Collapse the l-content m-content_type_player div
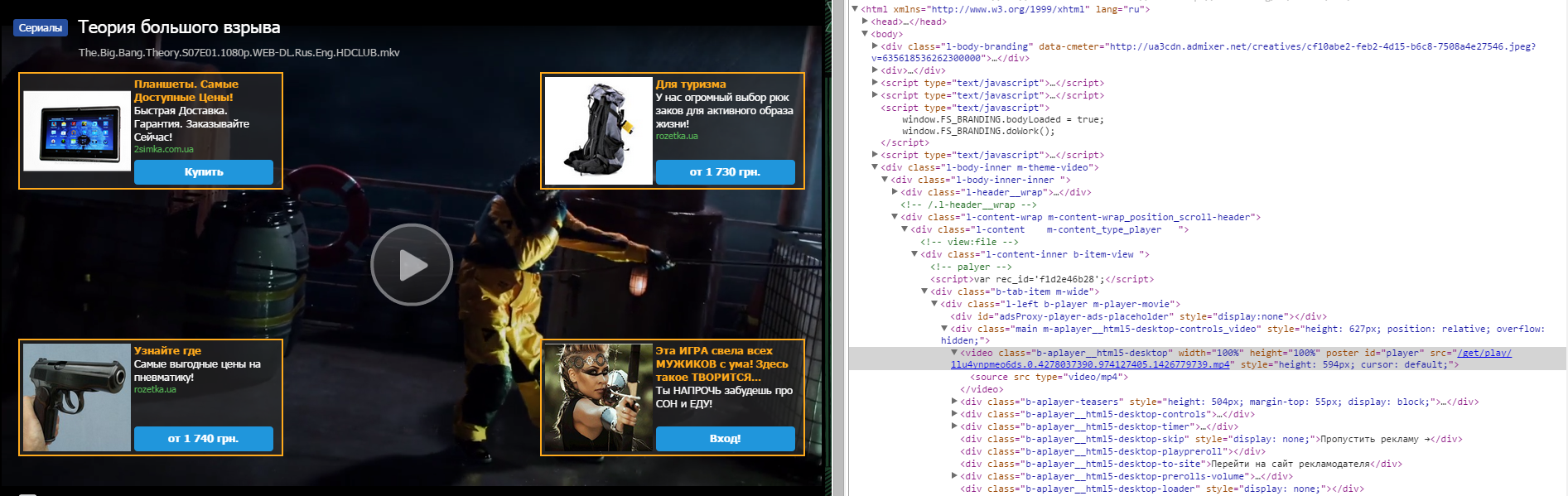This screenshot has width=1568, height=496. point(905,229)
